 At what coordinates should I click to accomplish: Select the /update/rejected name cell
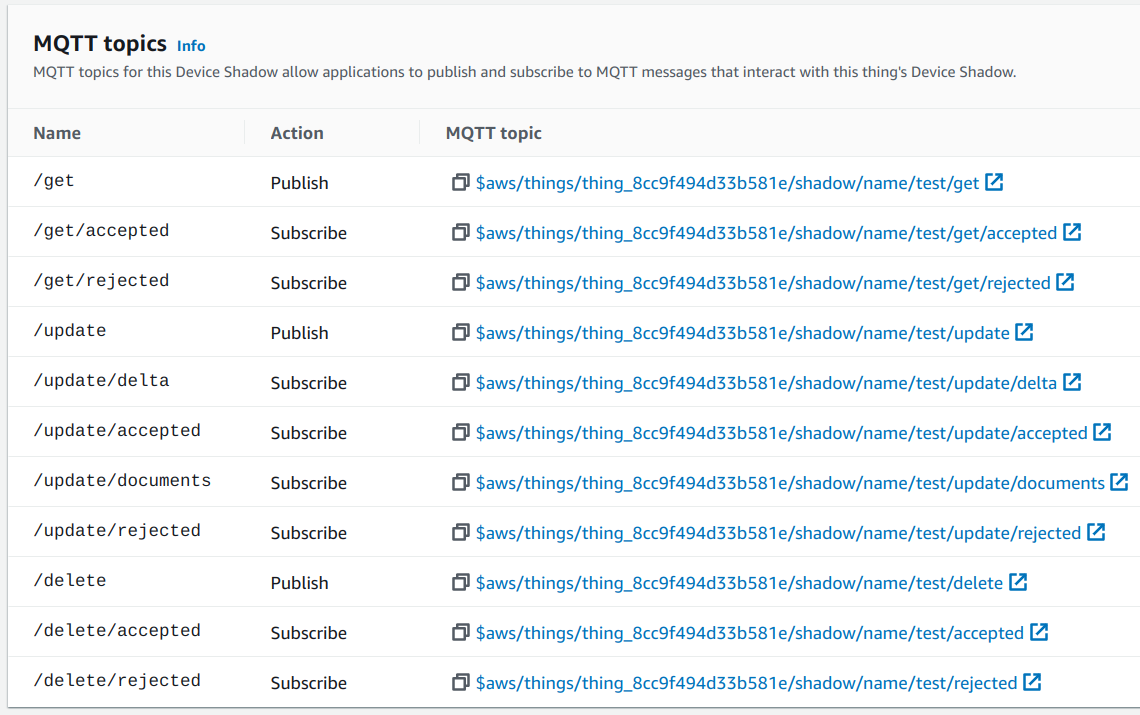pos(117,531)
